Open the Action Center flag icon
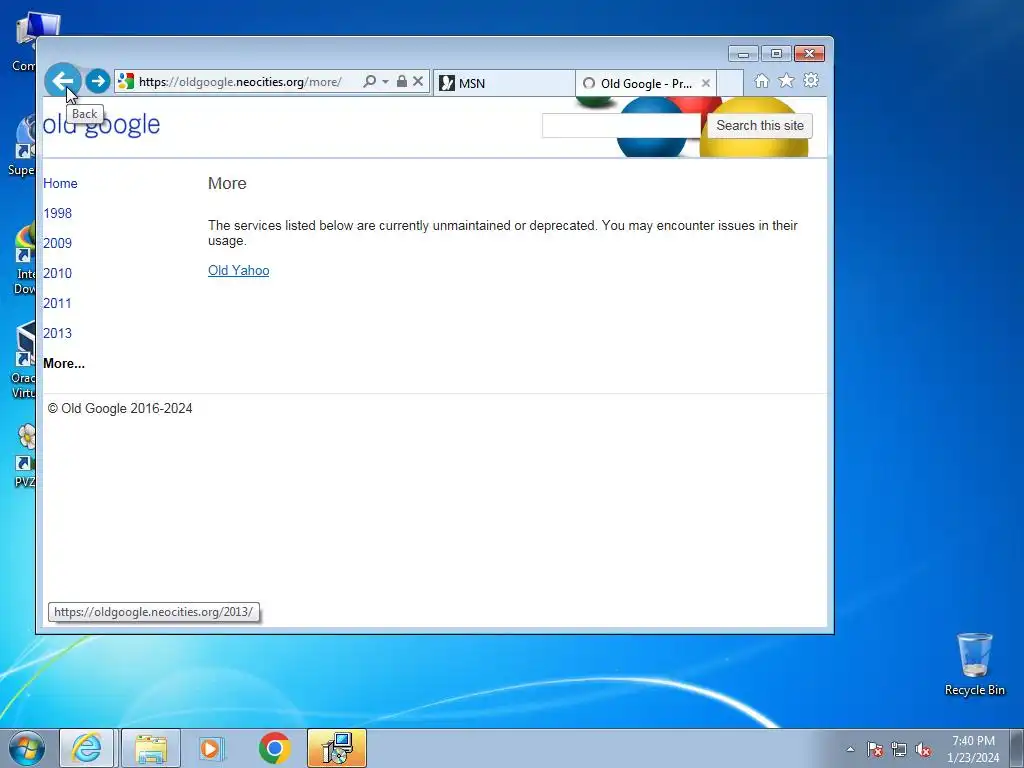Screen dimensions: 1024x768 point(875,749)
